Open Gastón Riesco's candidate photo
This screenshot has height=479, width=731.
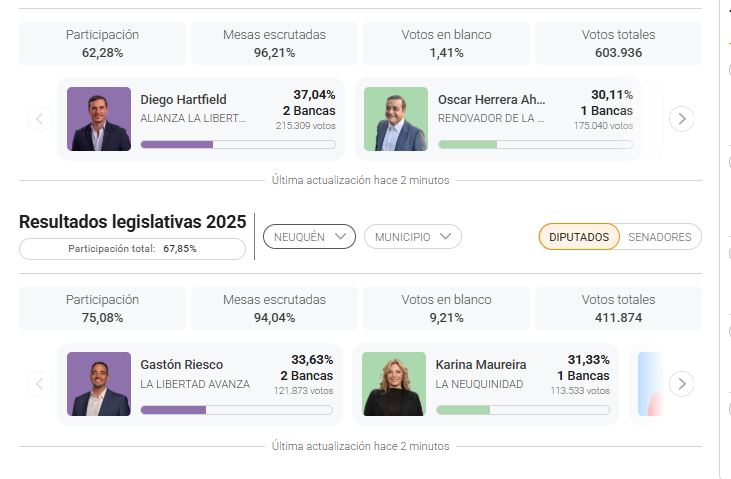point(99,384)
